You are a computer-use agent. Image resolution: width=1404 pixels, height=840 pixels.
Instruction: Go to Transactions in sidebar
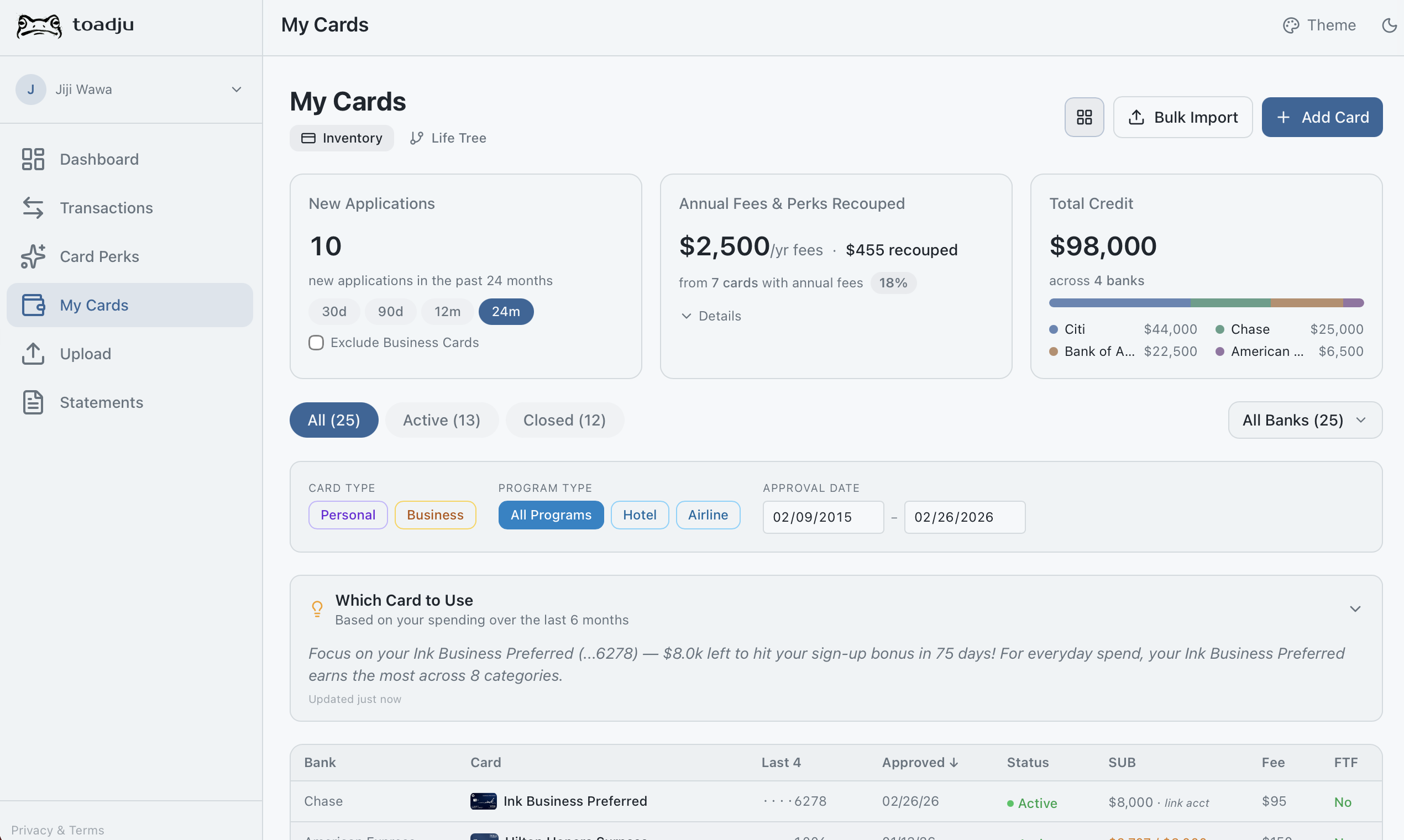pos(106,208)
